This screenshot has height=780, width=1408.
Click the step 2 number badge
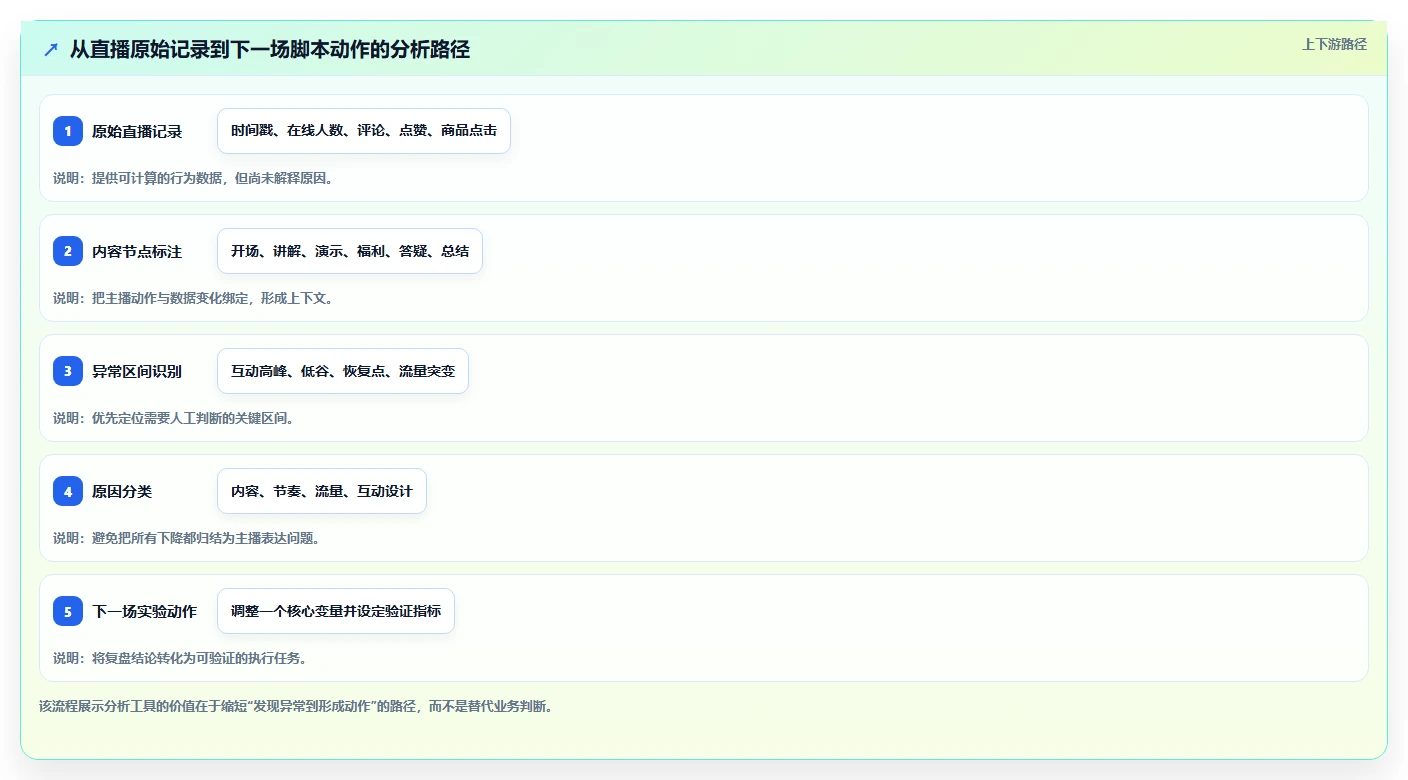(x=68, y=251)
